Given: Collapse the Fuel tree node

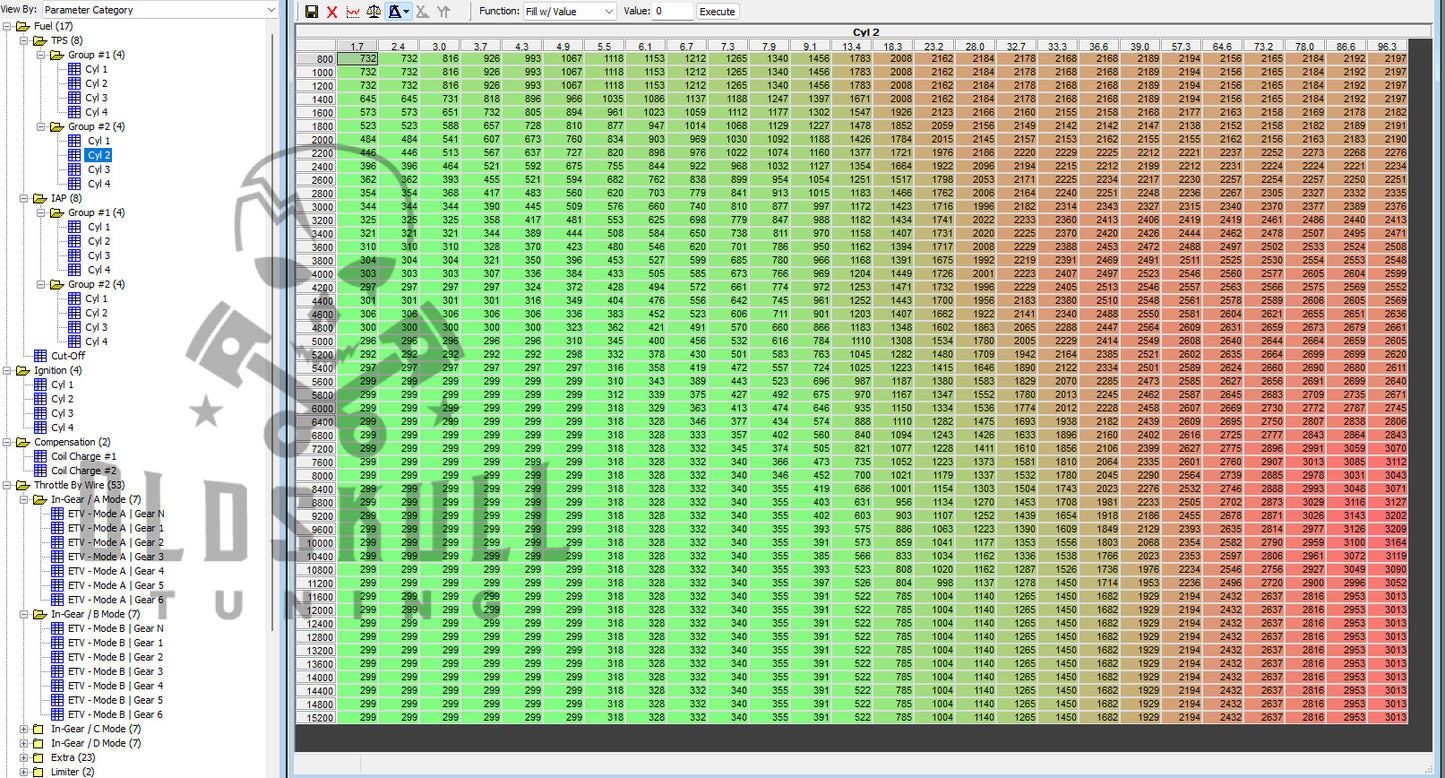Looking at the screenshot, I should pyautogui.click(x=7, y=26).
